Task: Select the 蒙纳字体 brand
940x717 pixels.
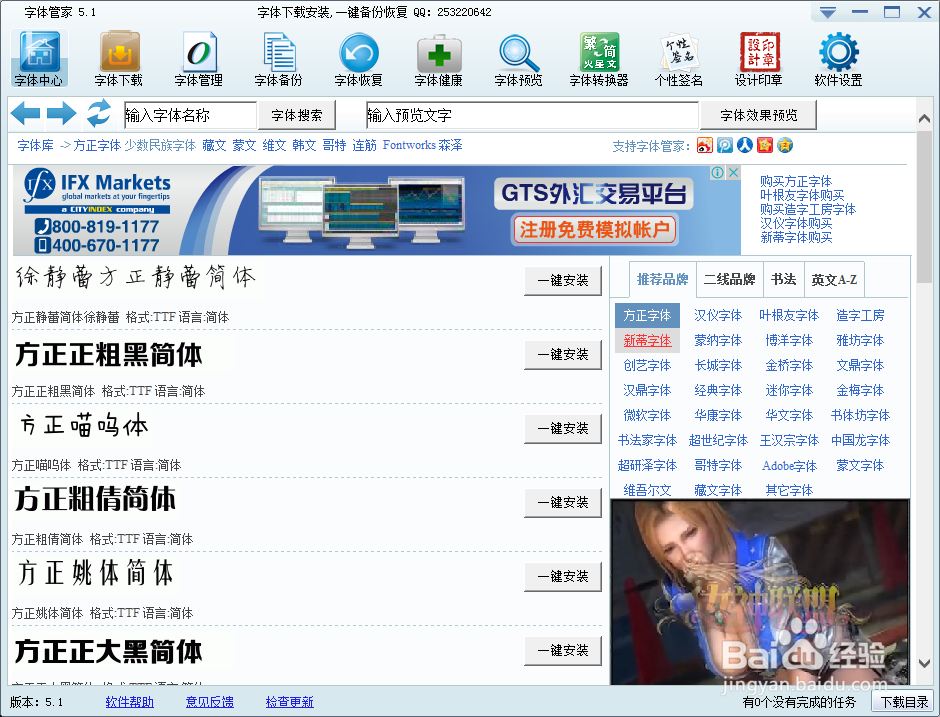Action: point(718,341)
